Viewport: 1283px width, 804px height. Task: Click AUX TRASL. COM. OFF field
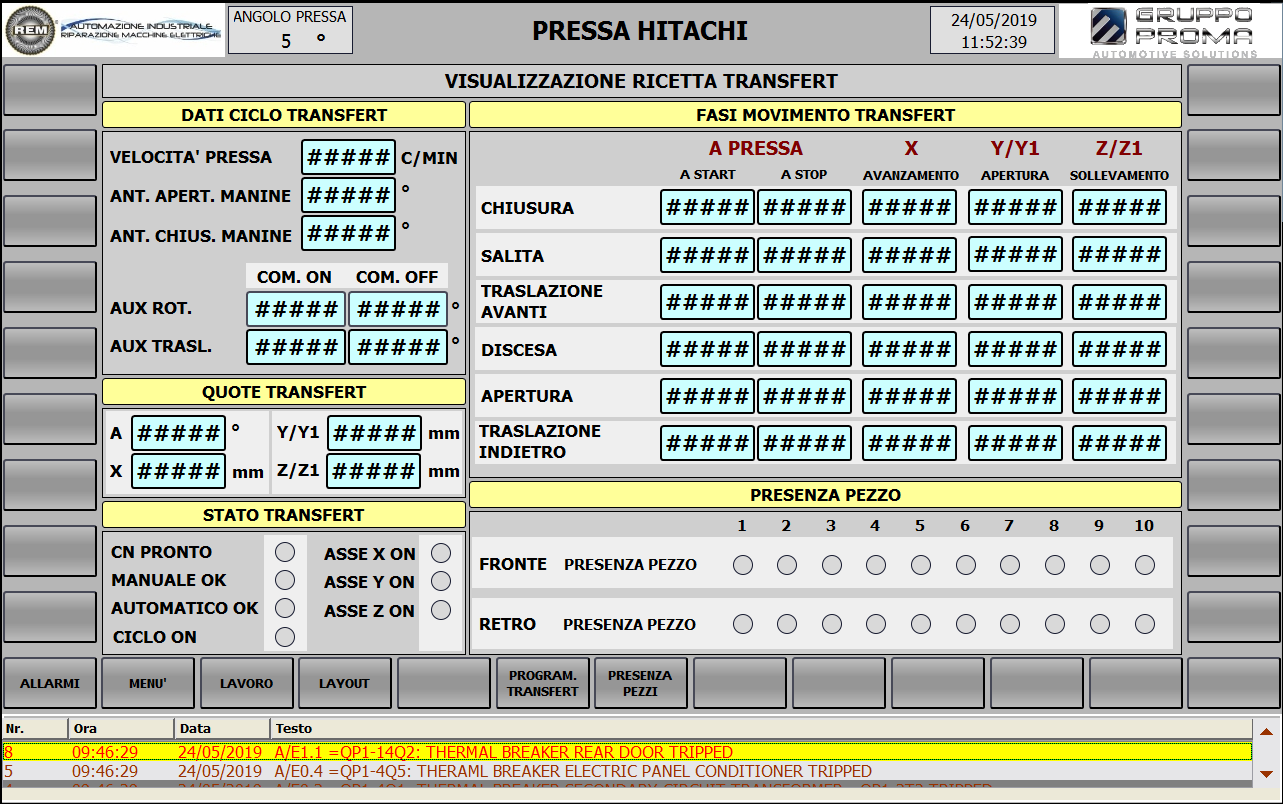(398, 347)
